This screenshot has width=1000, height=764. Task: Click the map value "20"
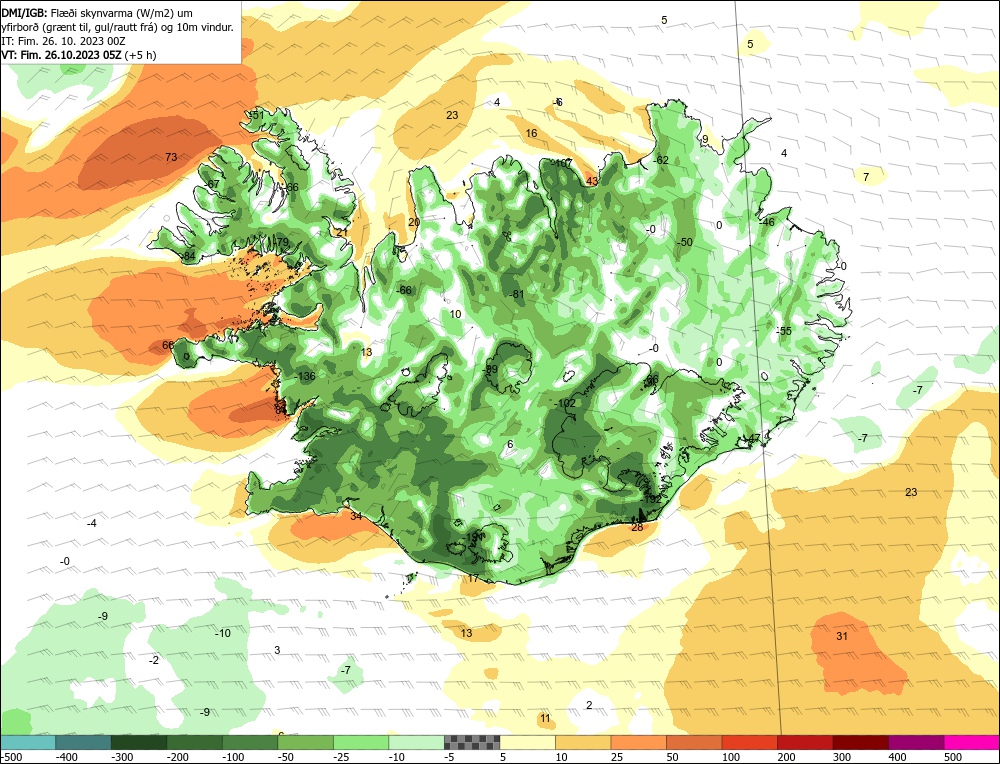point(414,223)
